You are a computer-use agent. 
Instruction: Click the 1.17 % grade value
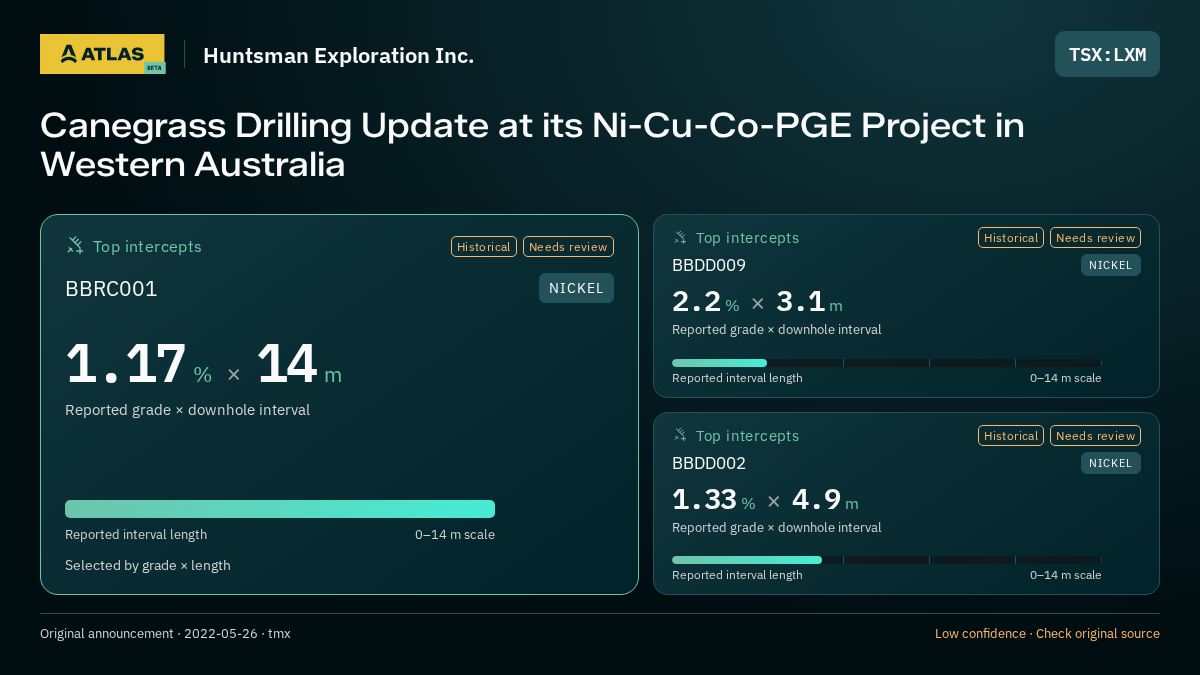139,364
